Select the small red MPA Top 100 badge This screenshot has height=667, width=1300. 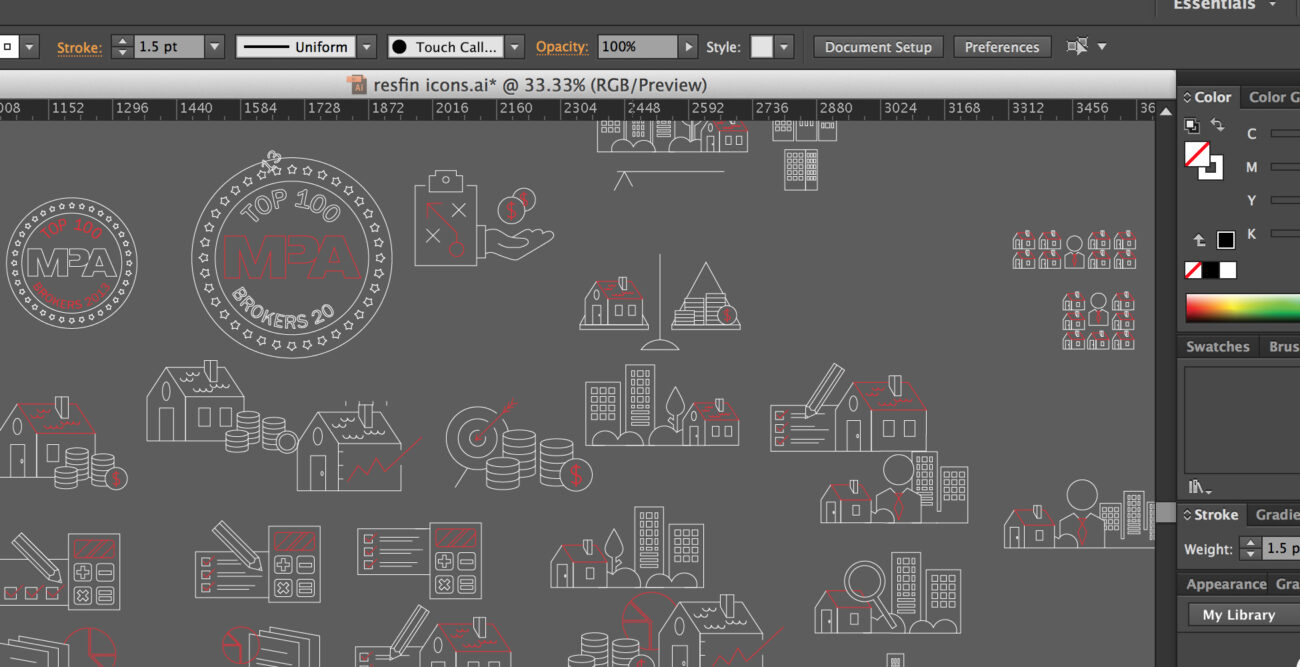(x=71, y=264)
